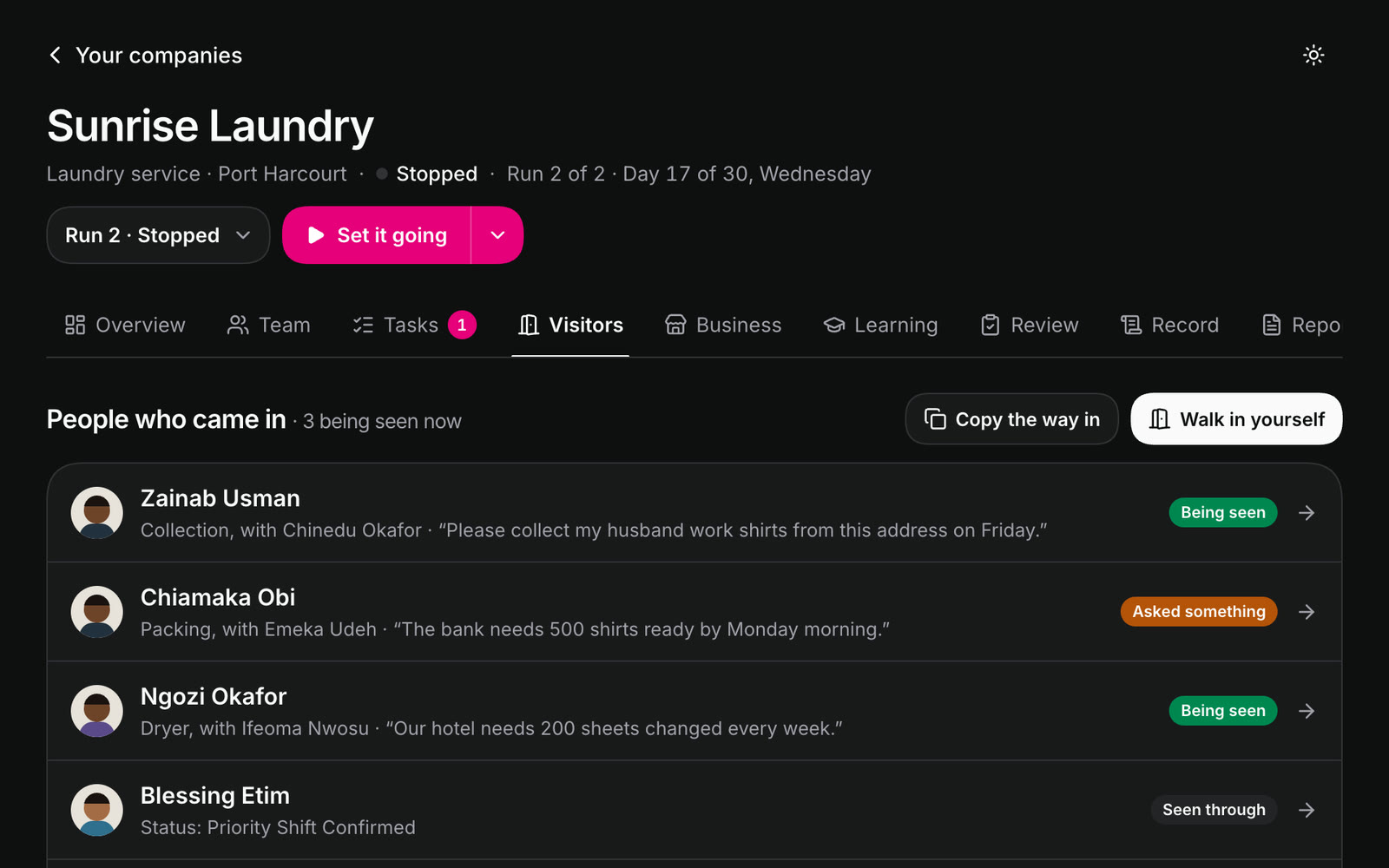The image size is (1389, 868).
Task: Start the run with Set it going
Action: pos(377,235)
